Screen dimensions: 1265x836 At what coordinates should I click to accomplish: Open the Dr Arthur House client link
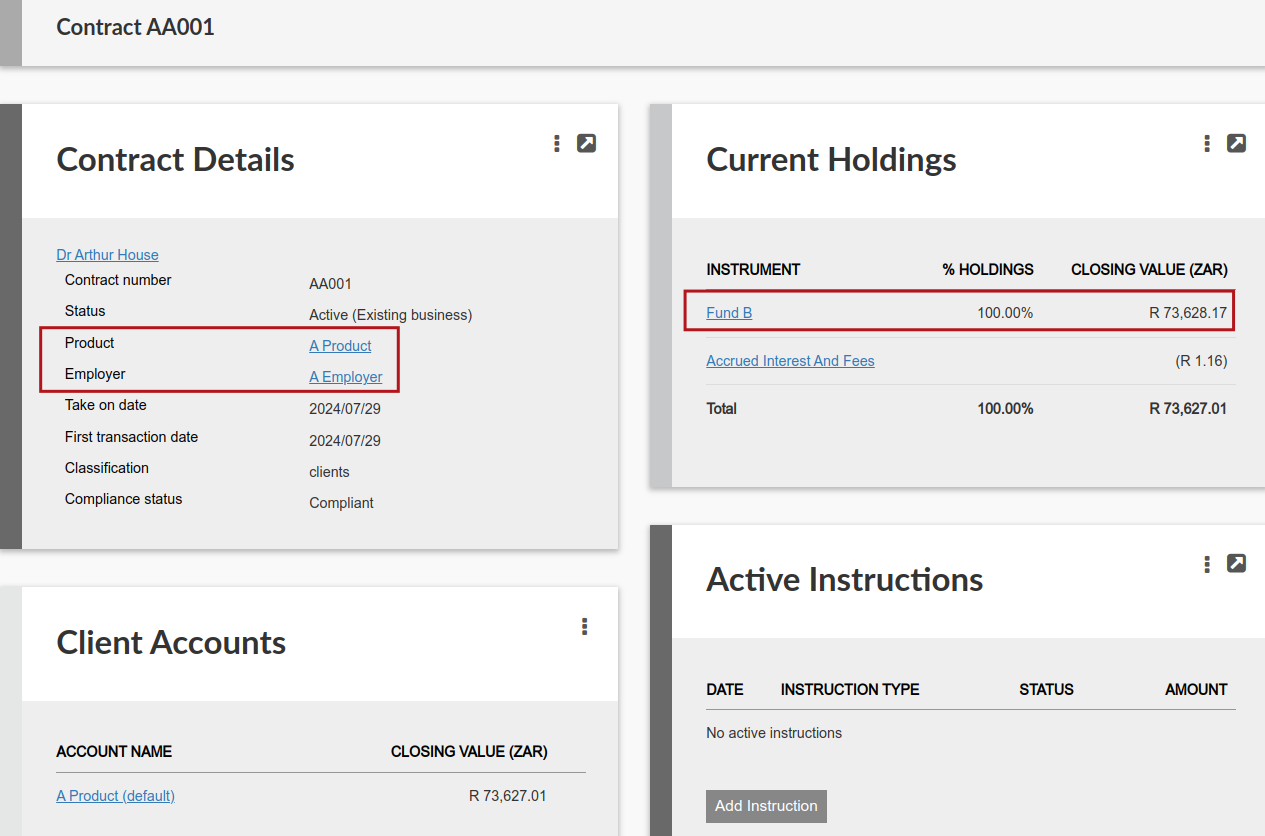[107, 255]
